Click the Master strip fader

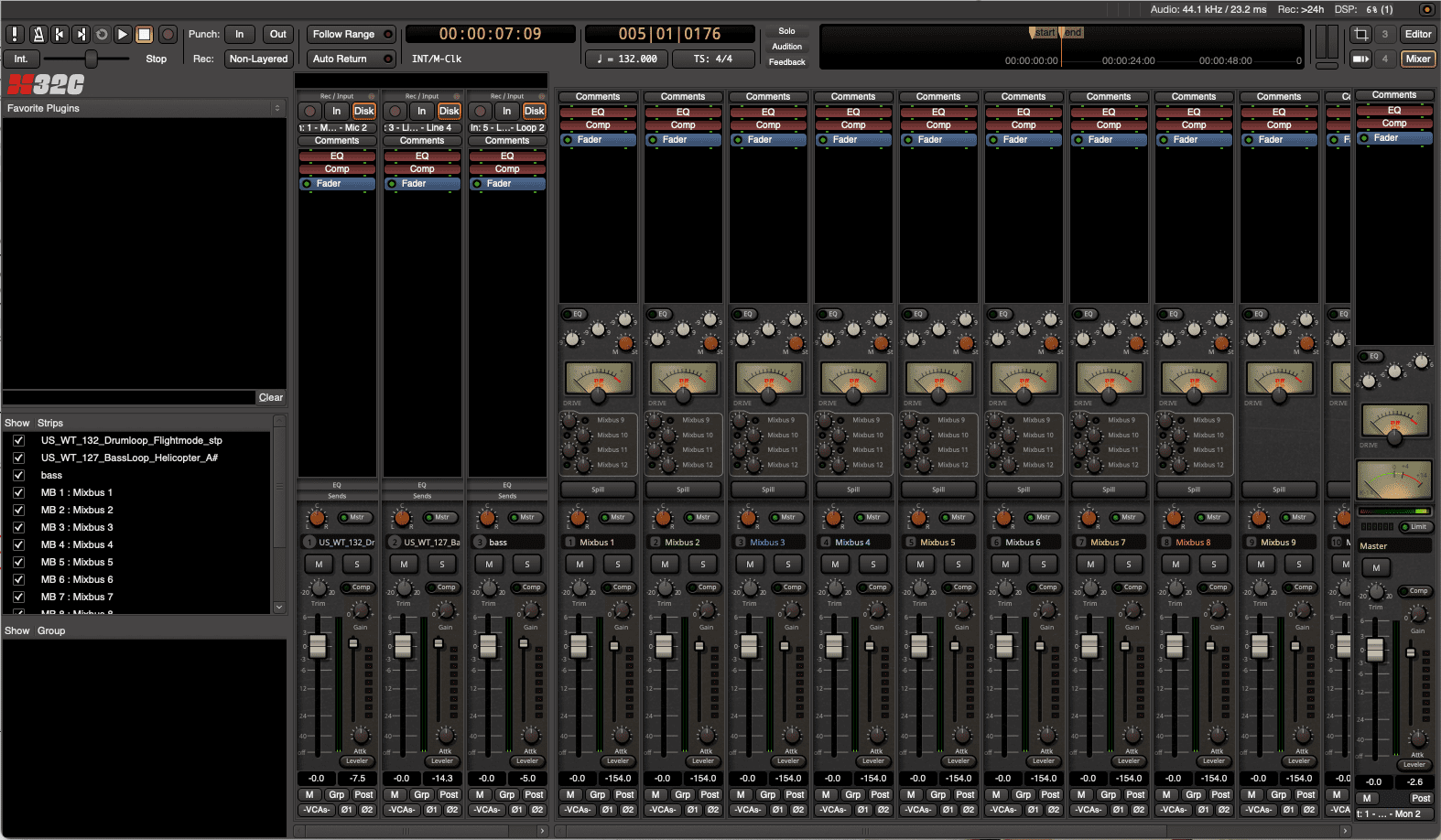point(1375,650)
